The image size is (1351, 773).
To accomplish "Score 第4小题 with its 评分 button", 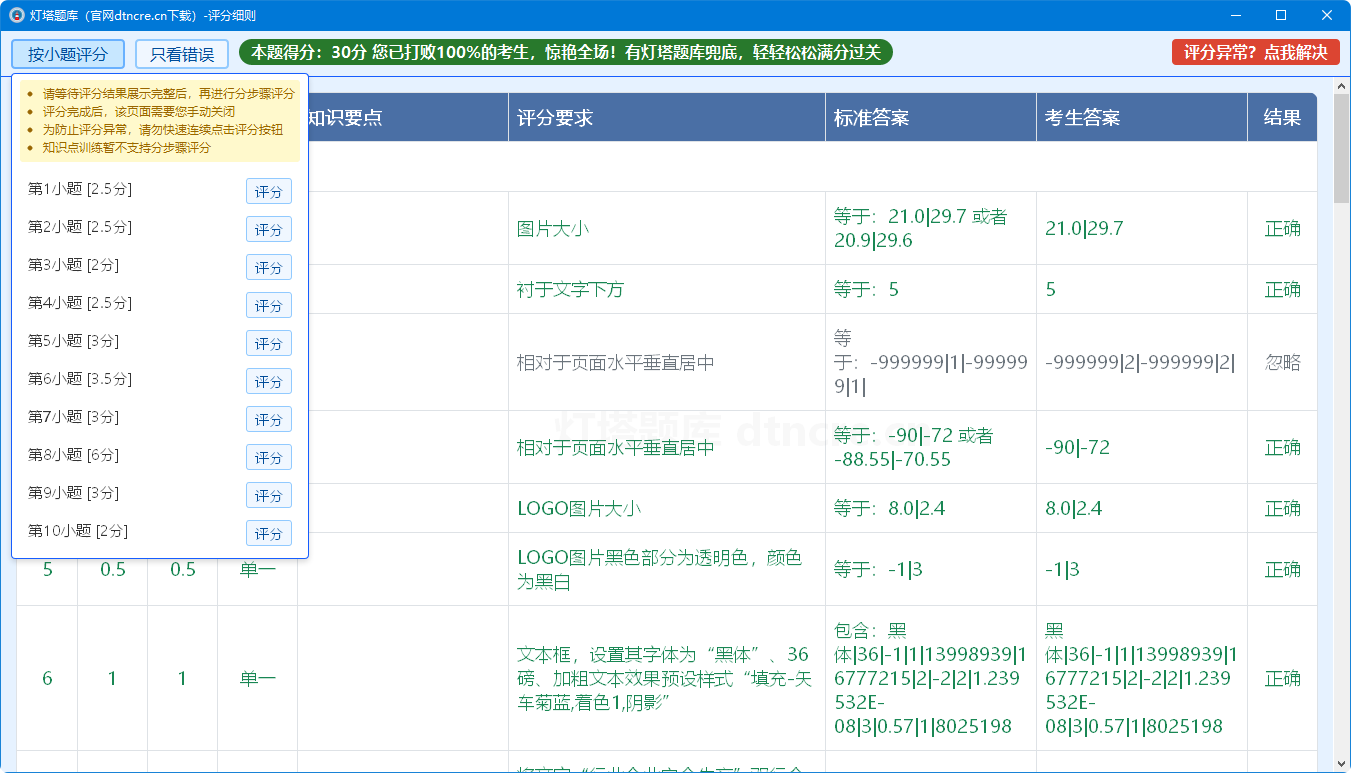I will (x=269, y=306).
